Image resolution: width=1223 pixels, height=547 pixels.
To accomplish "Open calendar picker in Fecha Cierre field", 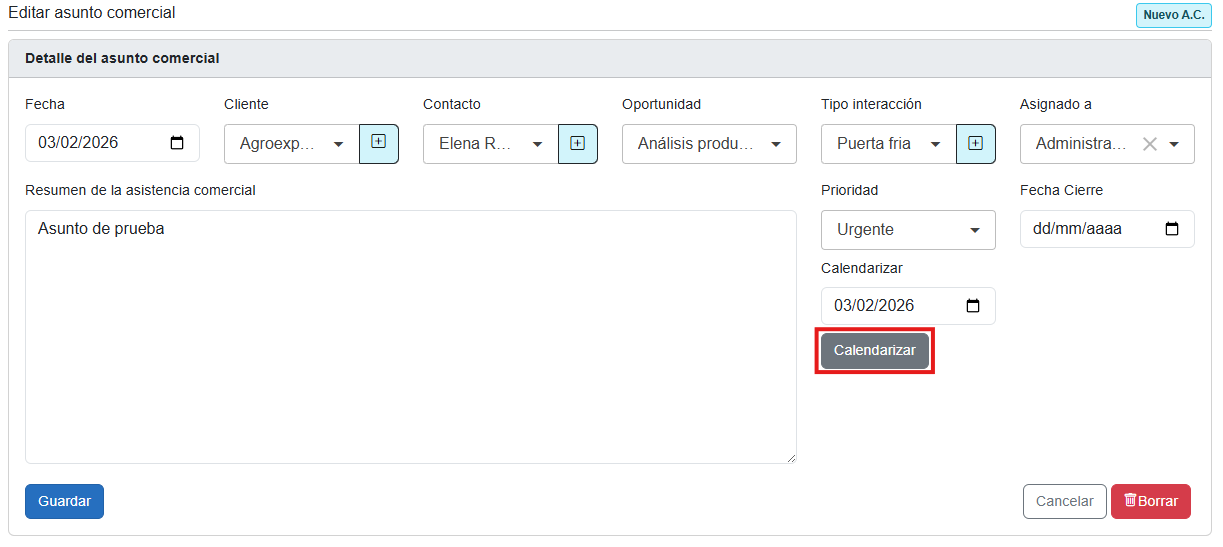I will point(1172,229).
